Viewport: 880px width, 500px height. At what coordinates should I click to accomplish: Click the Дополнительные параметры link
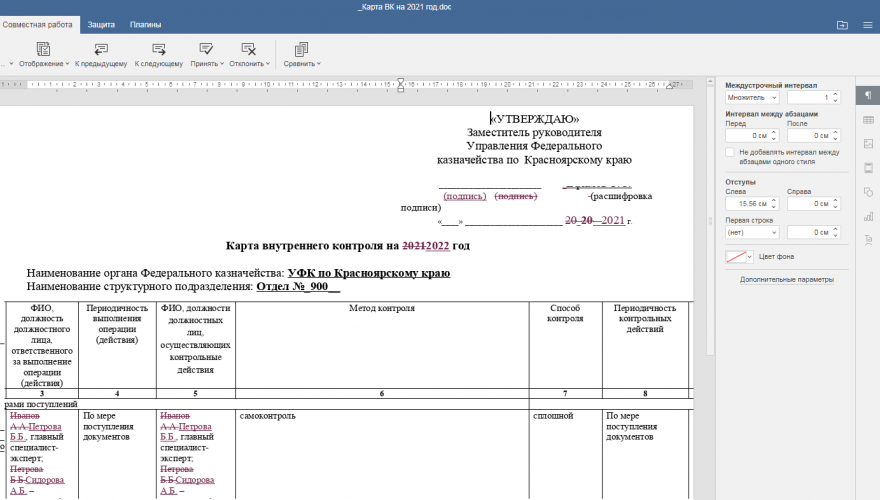[x=786, y=280]
